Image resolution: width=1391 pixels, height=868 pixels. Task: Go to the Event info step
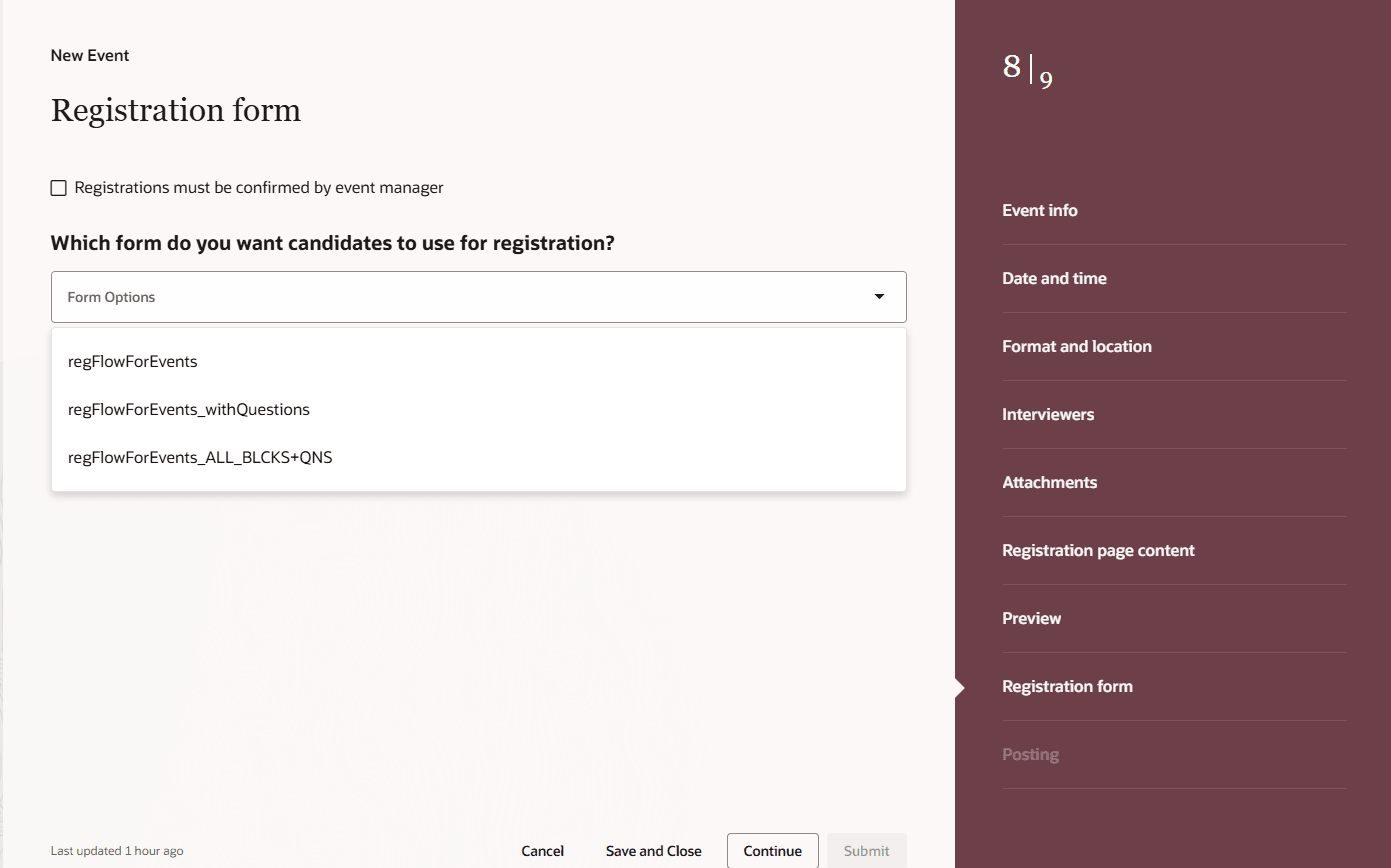[x=1040, y=211]
